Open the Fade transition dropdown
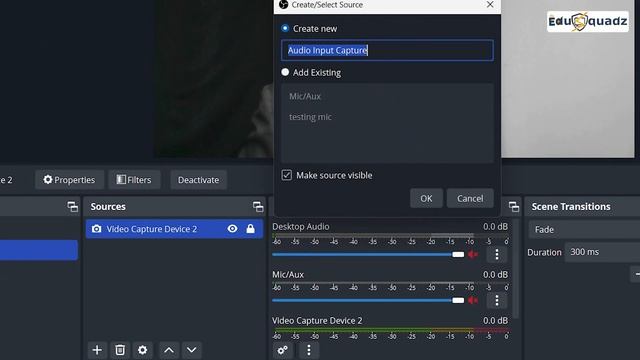 click(584, 229)
